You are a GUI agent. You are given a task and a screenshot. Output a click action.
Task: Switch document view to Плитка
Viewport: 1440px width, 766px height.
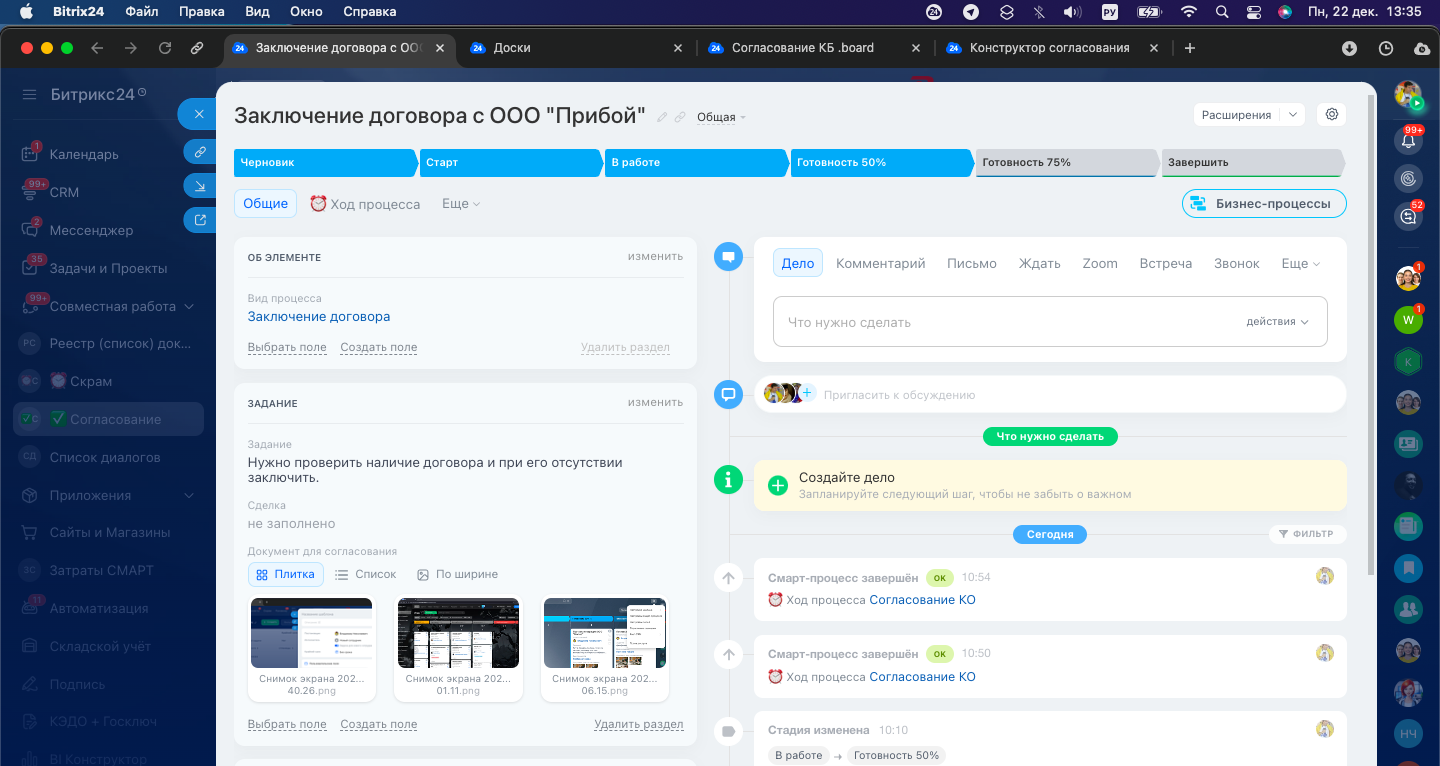285,574
